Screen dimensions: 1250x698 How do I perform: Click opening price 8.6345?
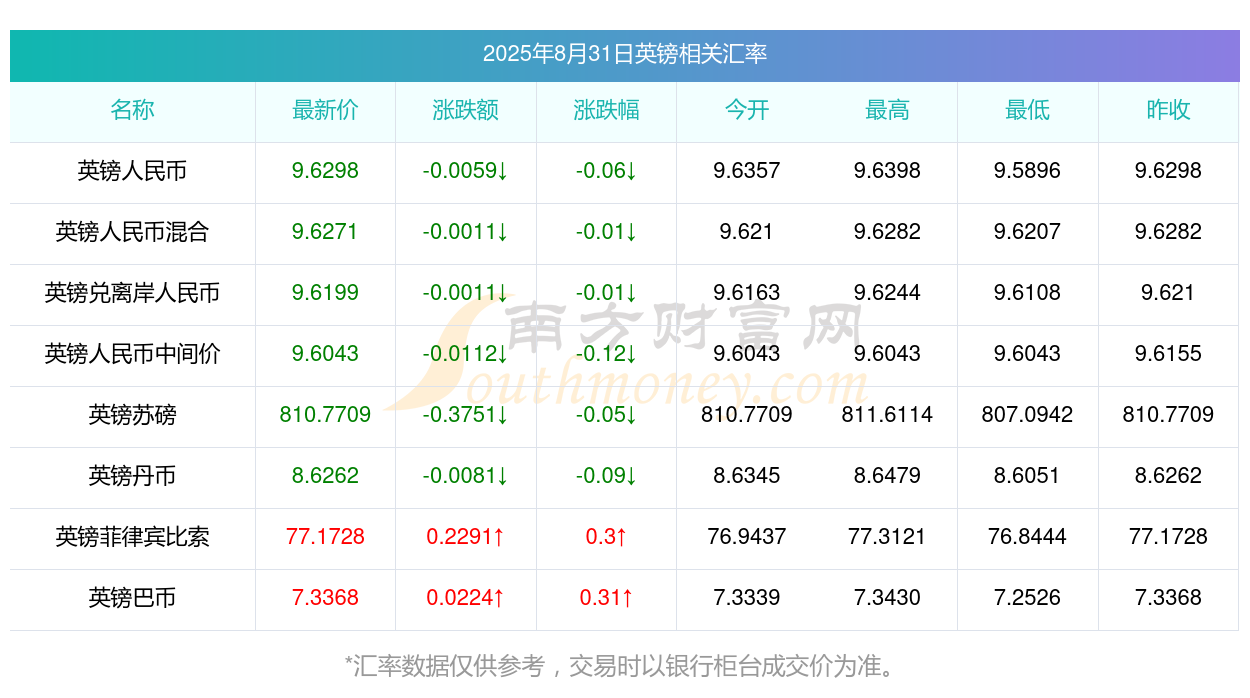[x=747, y=476]
